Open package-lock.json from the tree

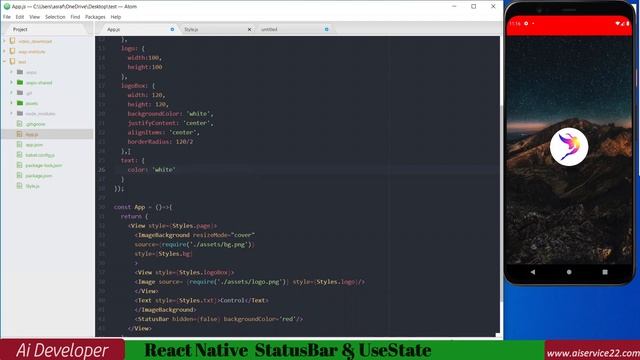pos(44,165)
